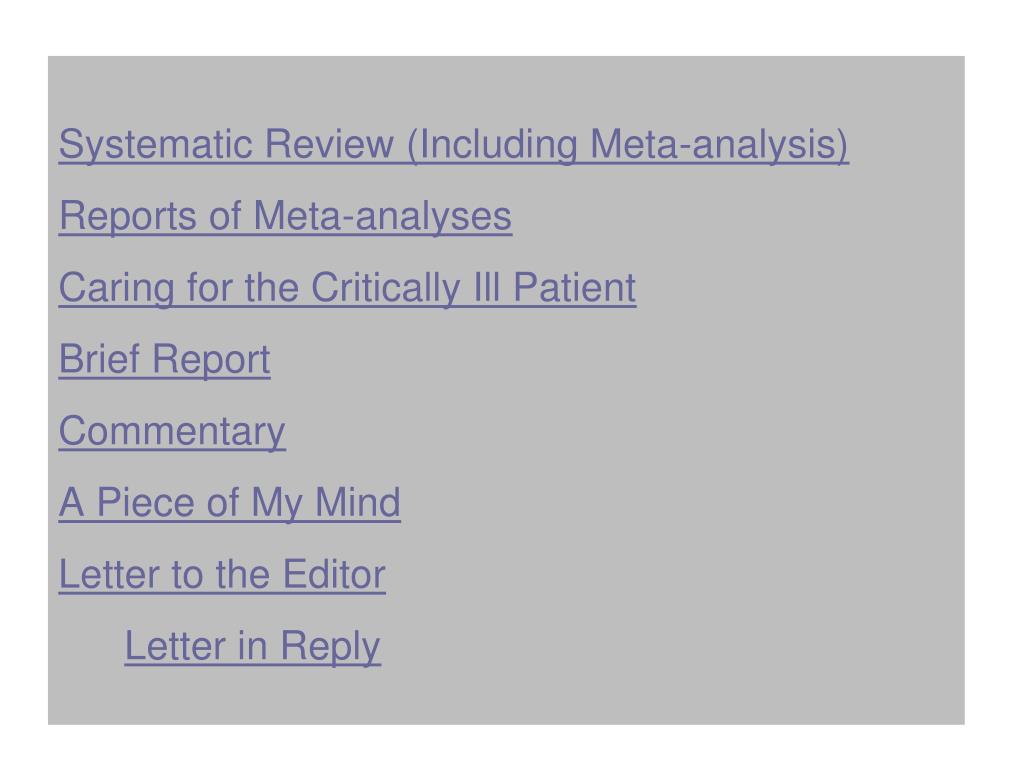Open Systematic Review (Including Meta-analysis) link
The width and height of the screenshot is (1024, 768).
[454, 144]
